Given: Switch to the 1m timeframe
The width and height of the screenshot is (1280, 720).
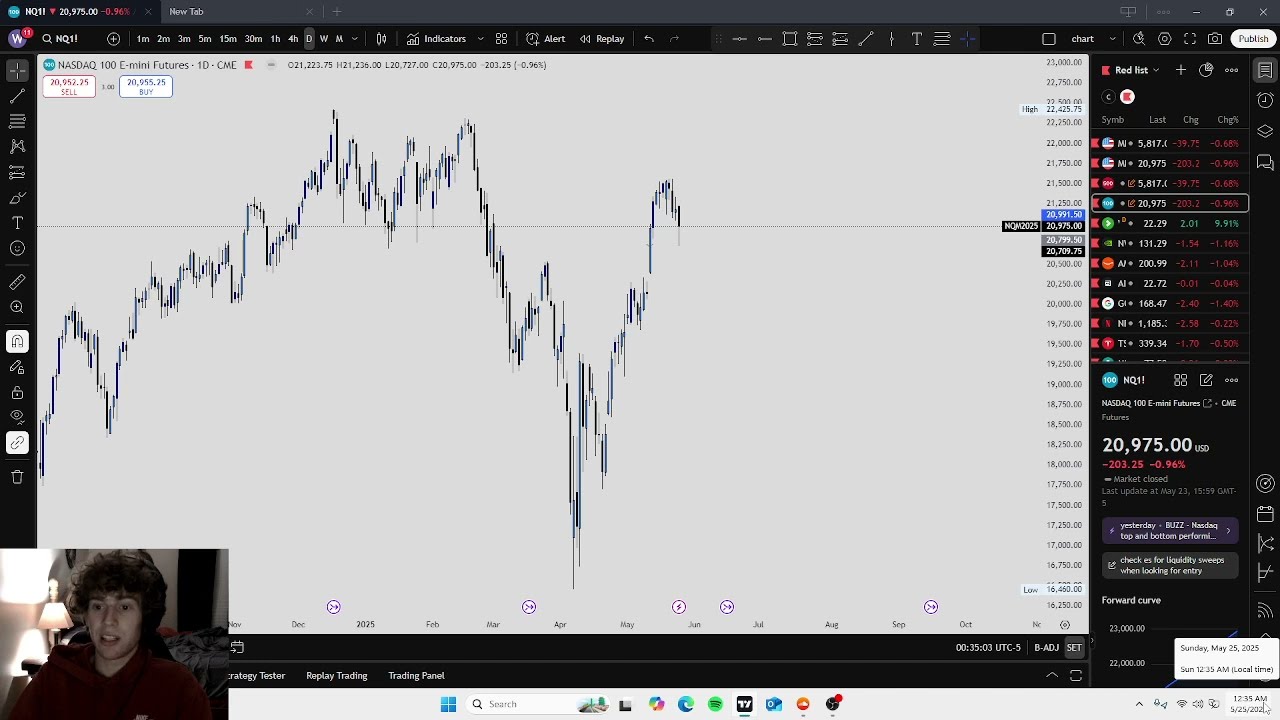Looking at the screenshot, I should coord(143,39).
